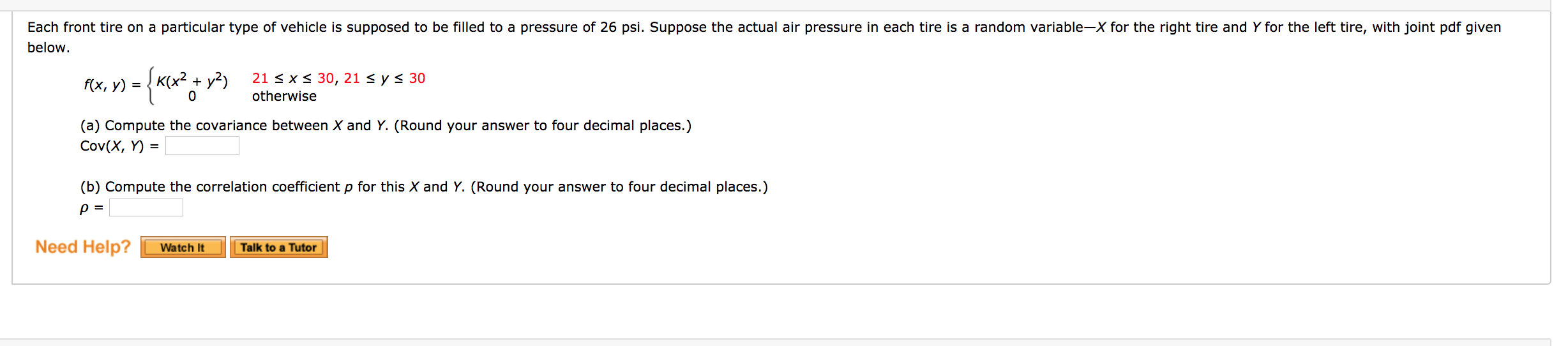The image size is (1568, 346).
Task: Click the part (b) correlation instruction text
Action: click(x=424, y=187)
